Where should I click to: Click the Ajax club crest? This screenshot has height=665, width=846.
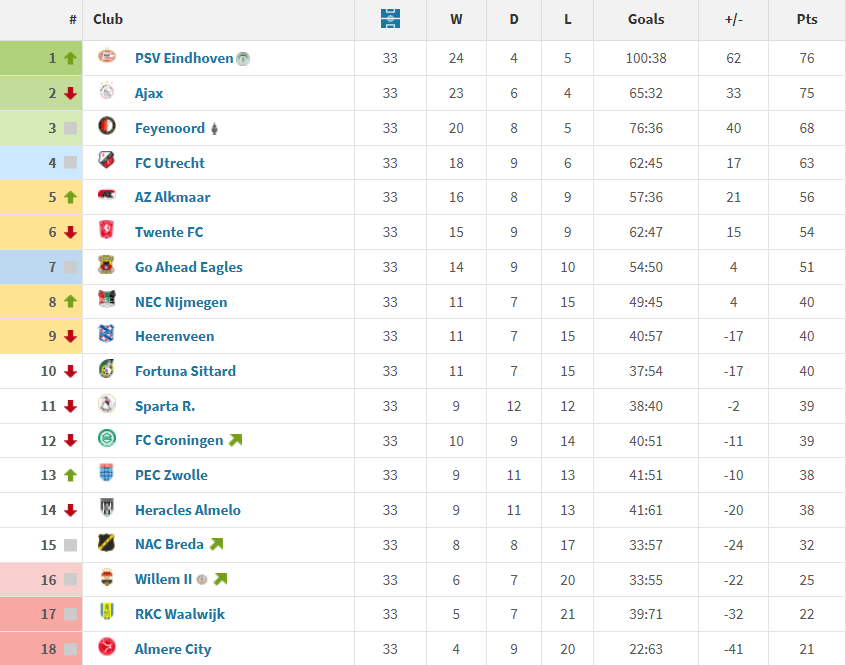[x=107, y=91]
